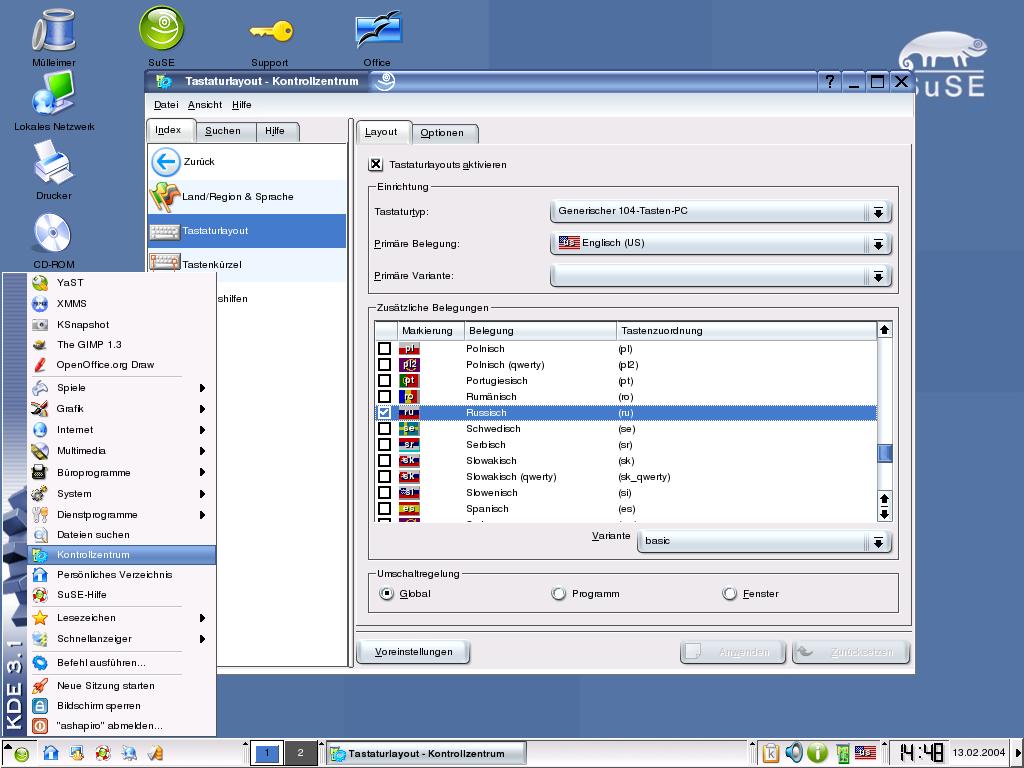Open the Mülleimer trash icon on desktop
Viewport: 1024px width, 768px height.
pos(54,31)
